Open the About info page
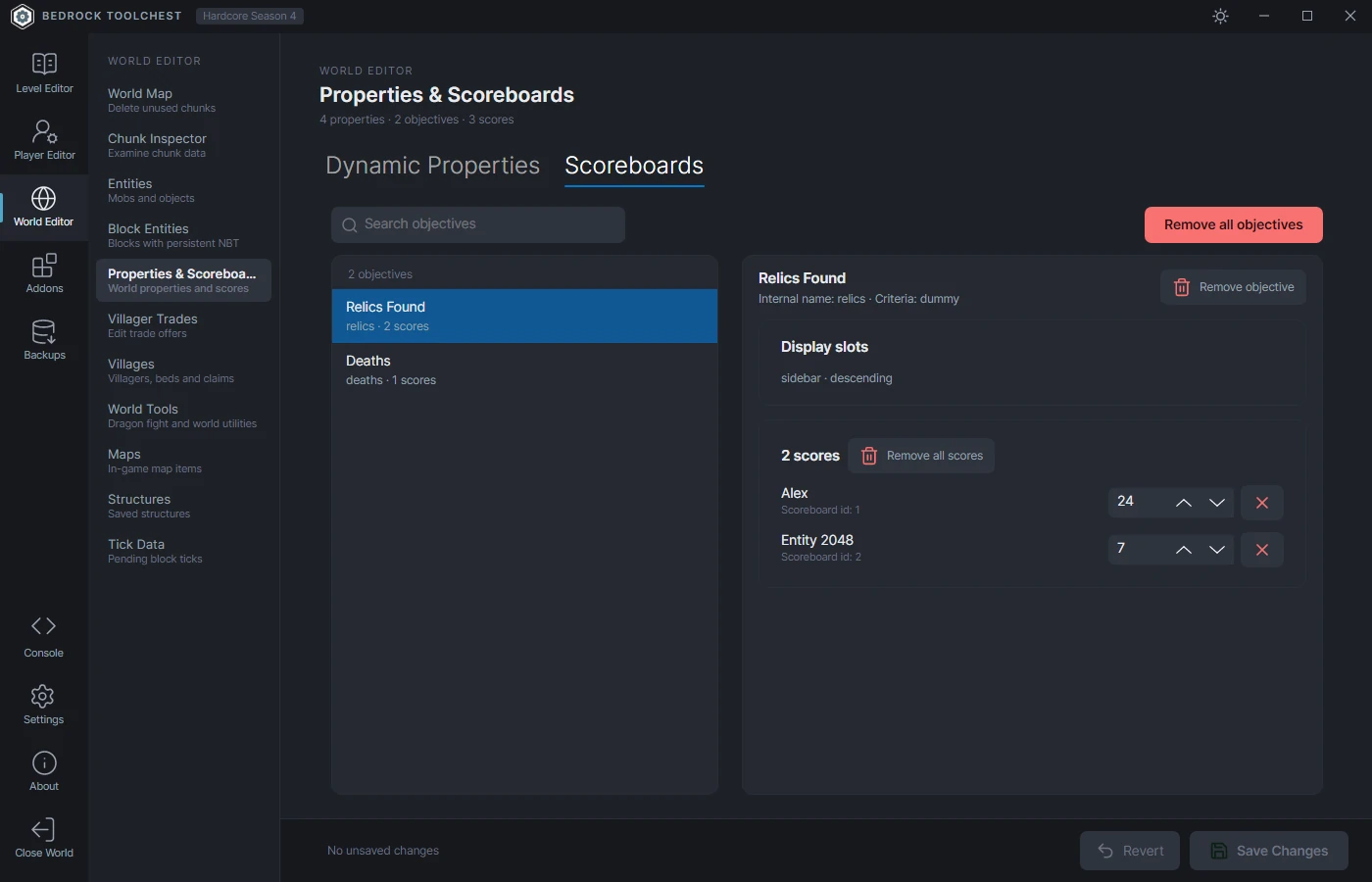 (44, 771)
